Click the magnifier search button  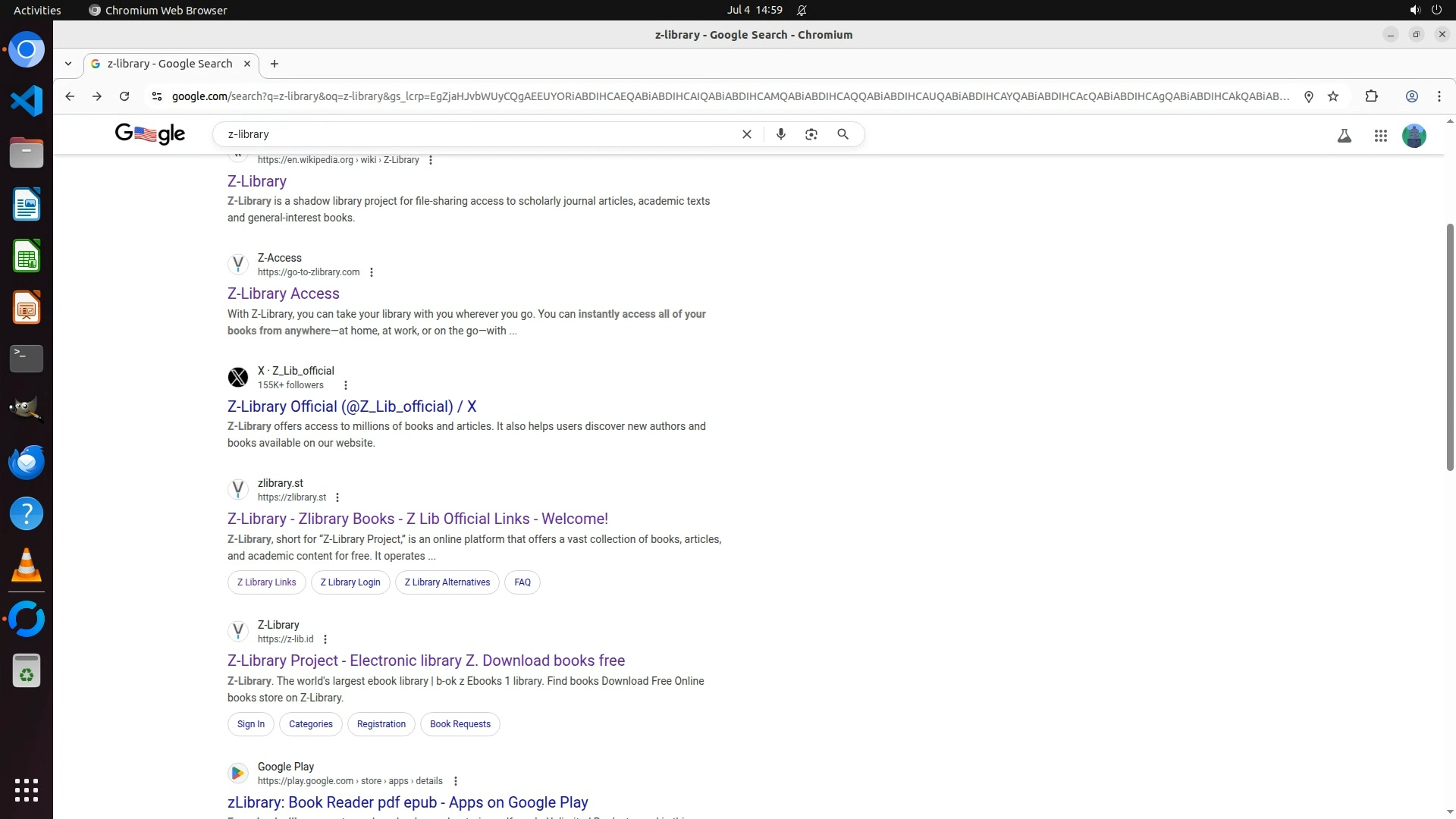pos(843,134)
